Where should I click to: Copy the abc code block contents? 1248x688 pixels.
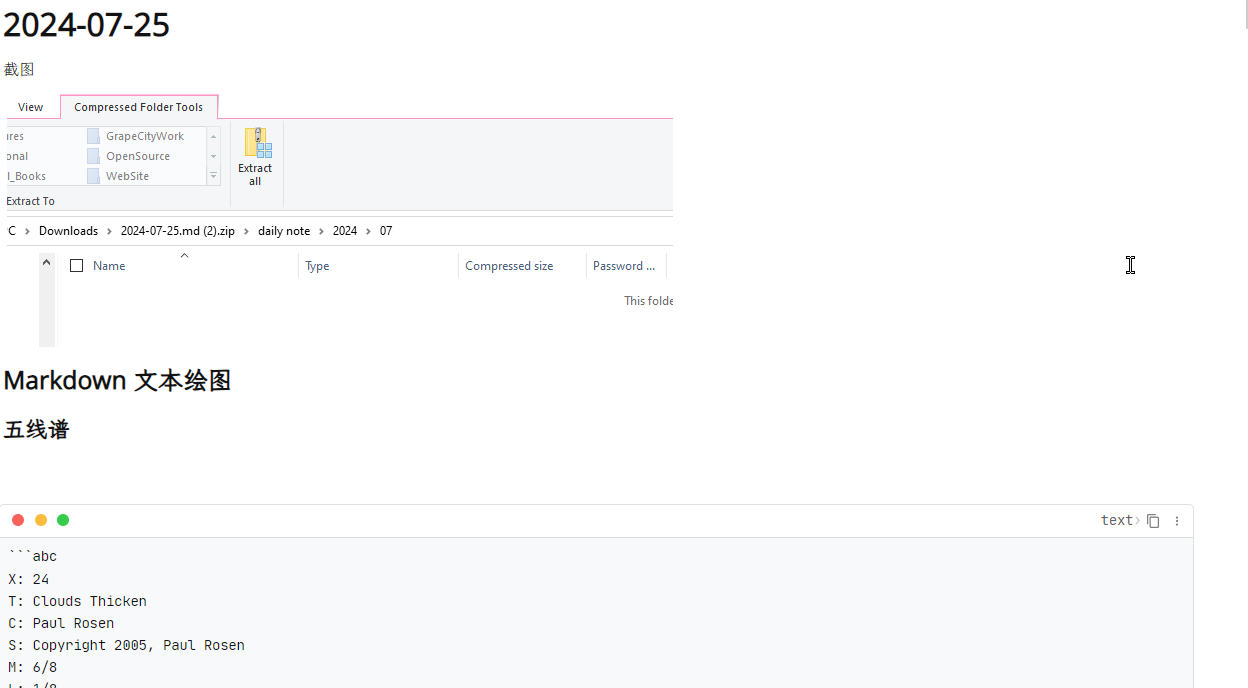click(x=1153, y=521)
